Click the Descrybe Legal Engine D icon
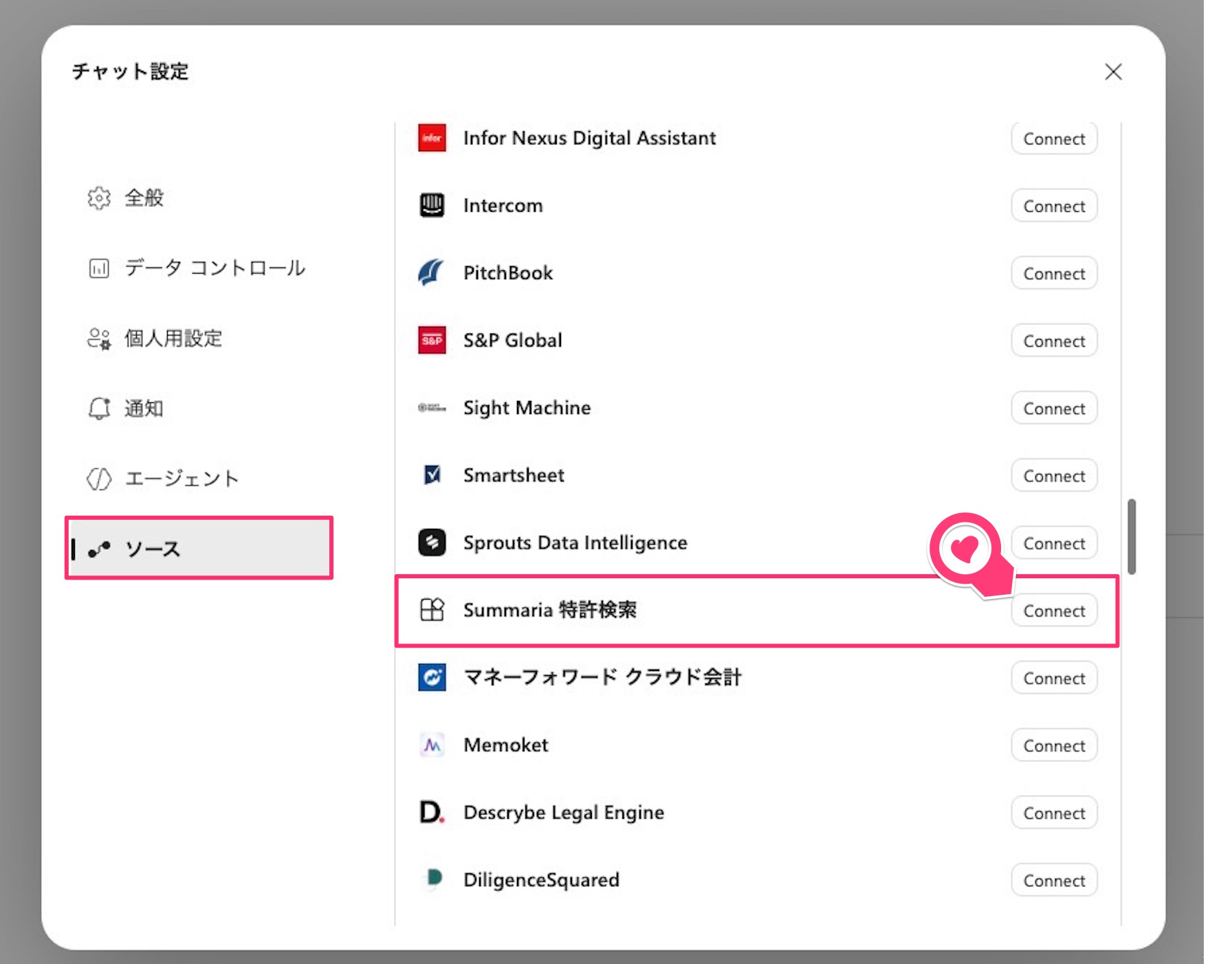This screenshot has height=964, width=1232. 432,812
